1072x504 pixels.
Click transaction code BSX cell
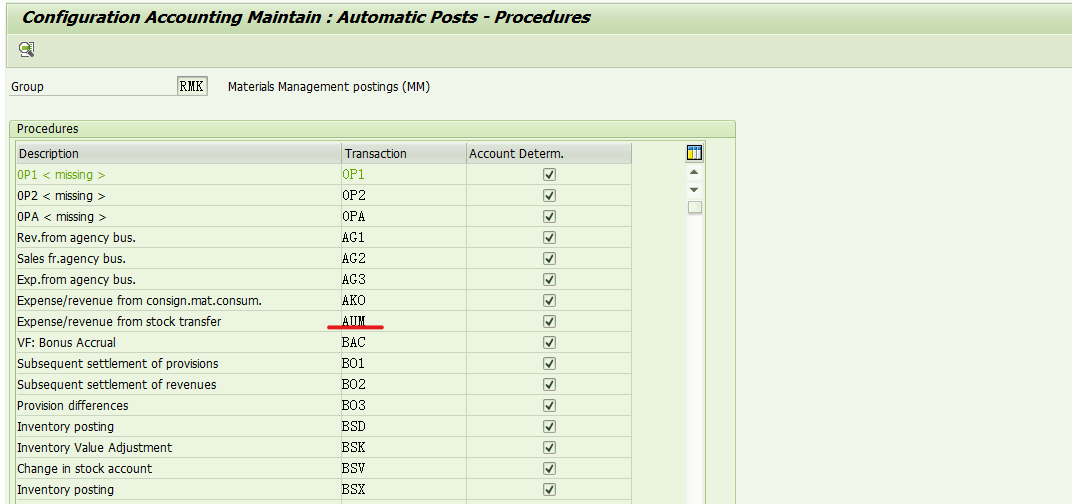pyautogui.click(x=404, y=490)
